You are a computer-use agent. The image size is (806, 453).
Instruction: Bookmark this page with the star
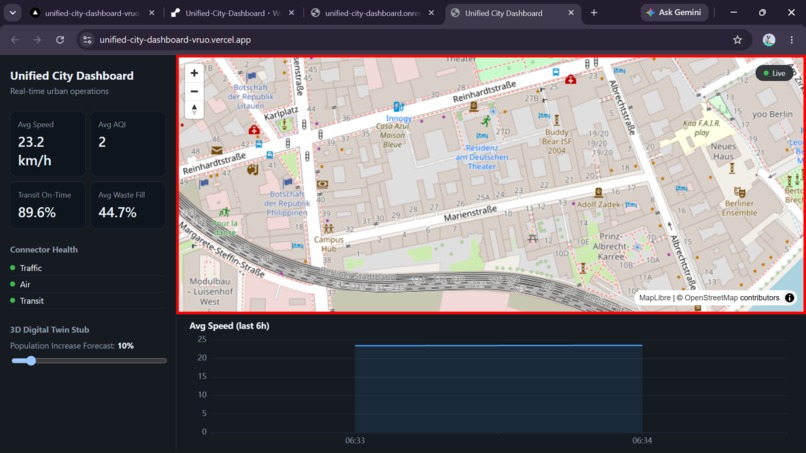pyautogui.click(x=738, y=40)
